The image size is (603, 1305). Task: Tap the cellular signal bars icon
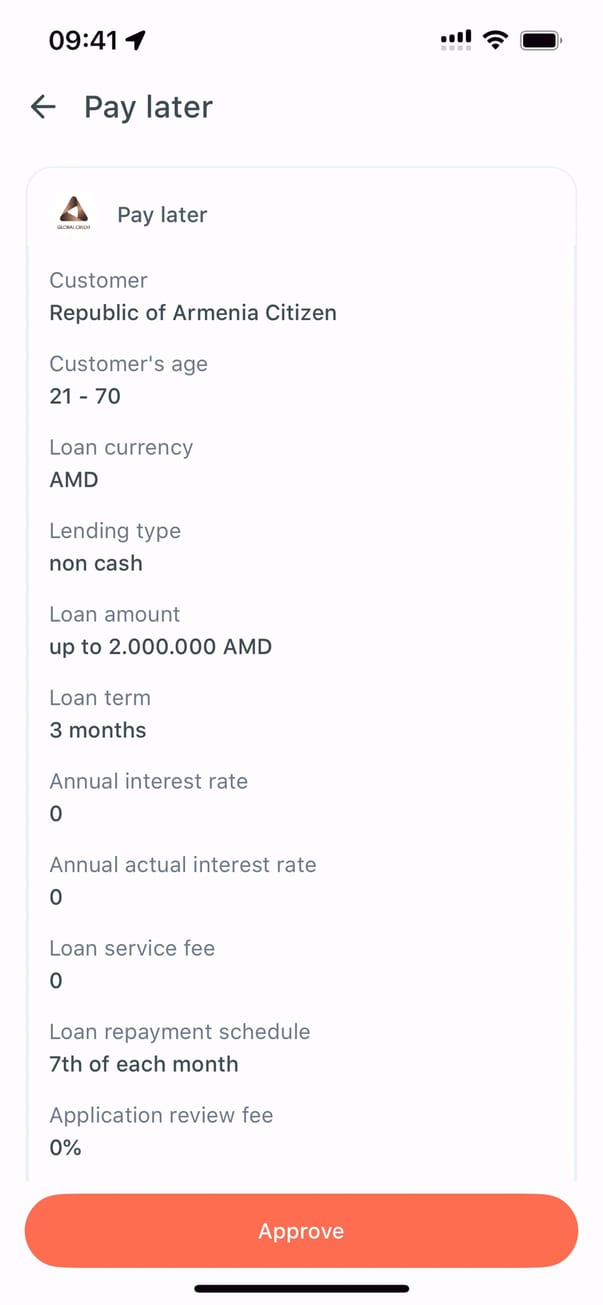tap(456, 40)
